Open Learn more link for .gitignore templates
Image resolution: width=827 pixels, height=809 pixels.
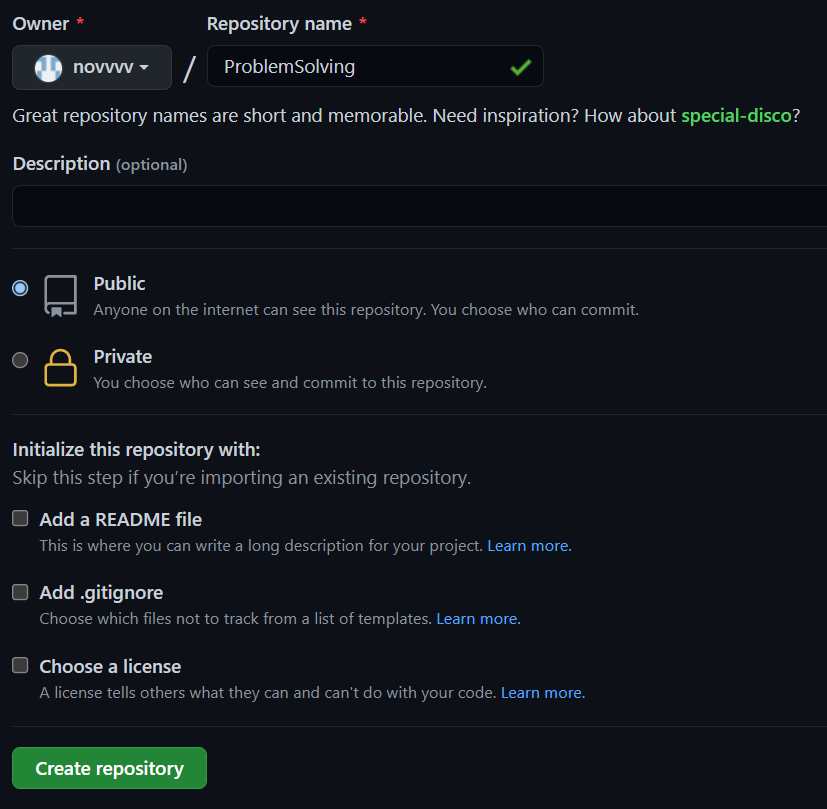pyautogui.click(x=478, y=619)
